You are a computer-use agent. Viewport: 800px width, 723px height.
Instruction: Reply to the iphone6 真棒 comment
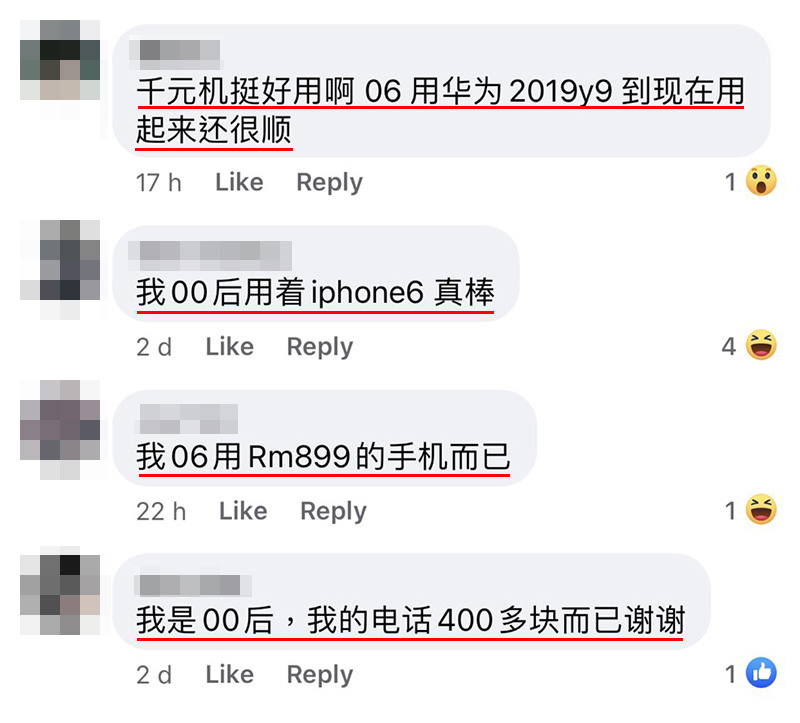pyautogui.click(x=320, y=347)
